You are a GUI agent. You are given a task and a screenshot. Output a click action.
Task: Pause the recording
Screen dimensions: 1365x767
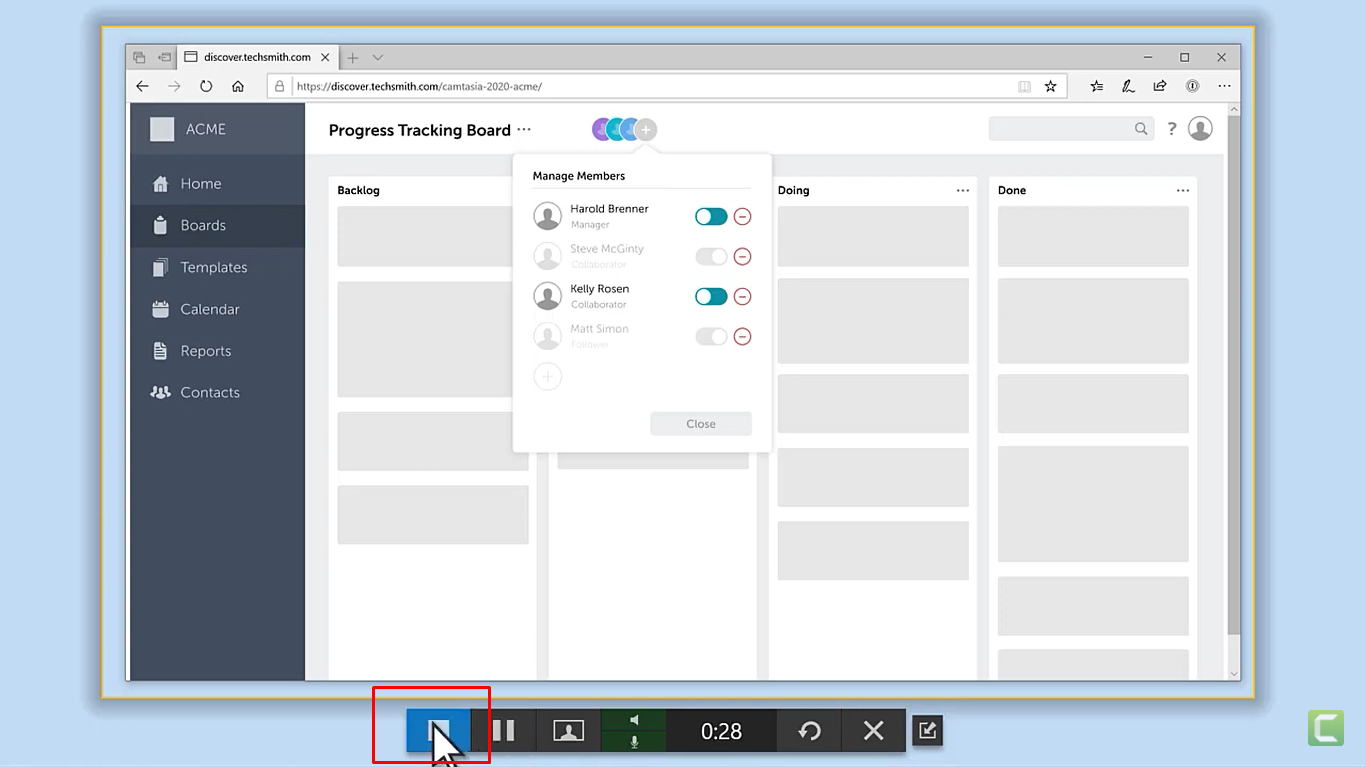(x=504, y=730)
